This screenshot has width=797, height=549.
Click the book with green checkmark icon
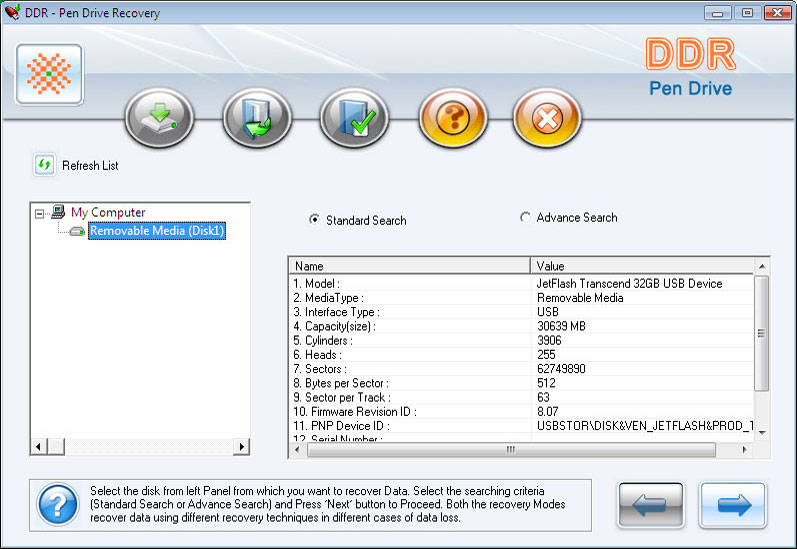click(x=354, y=118)
